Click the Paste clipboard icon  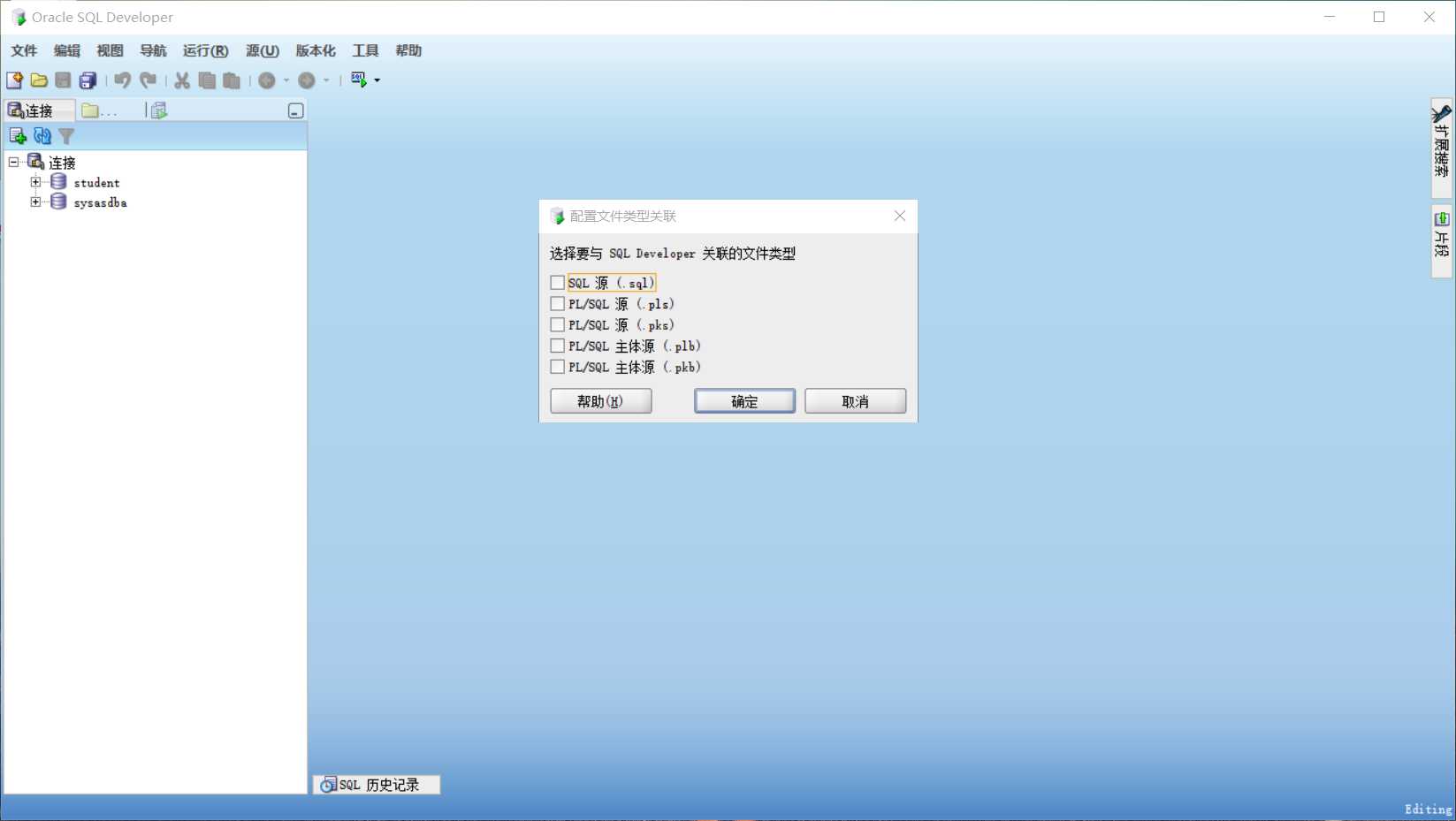click(232, 80)
